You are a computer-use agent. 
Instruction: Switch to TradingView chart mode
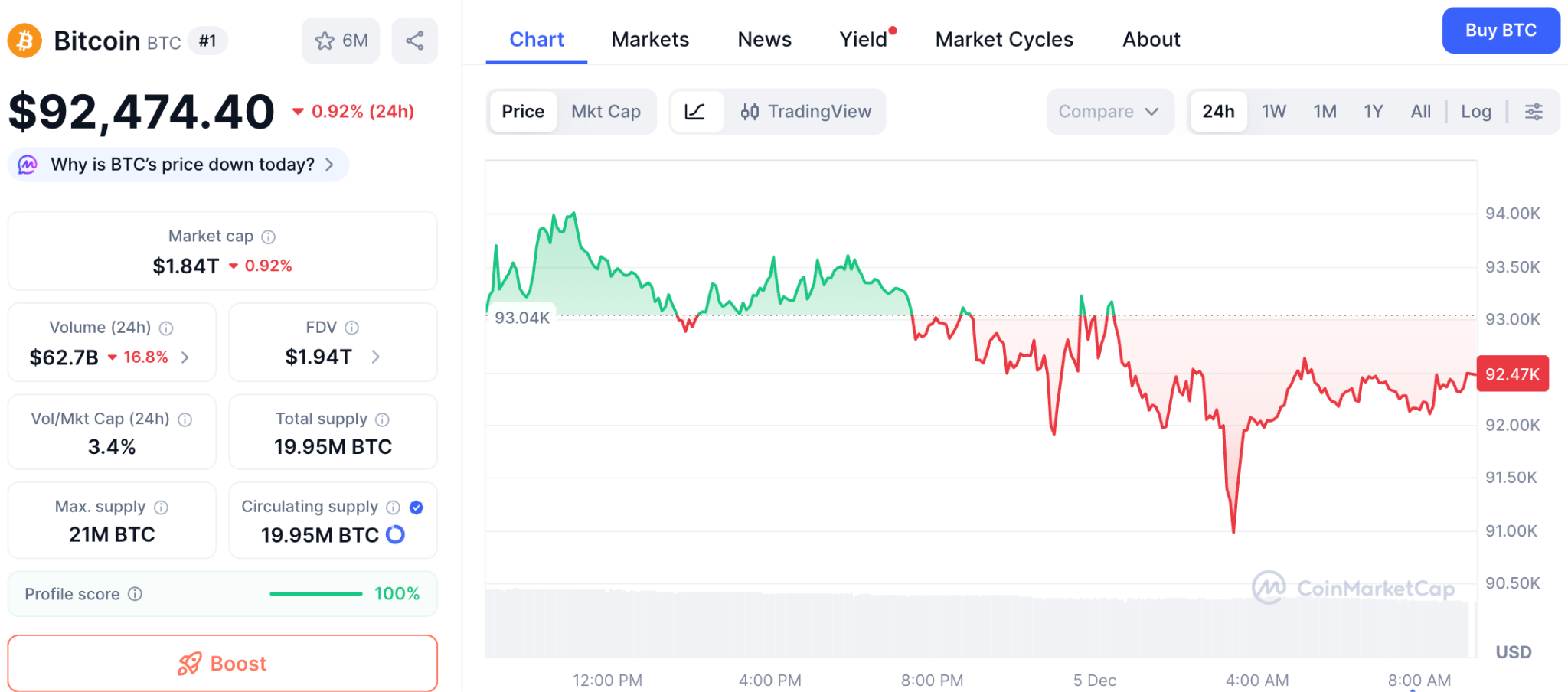[805, 112]
